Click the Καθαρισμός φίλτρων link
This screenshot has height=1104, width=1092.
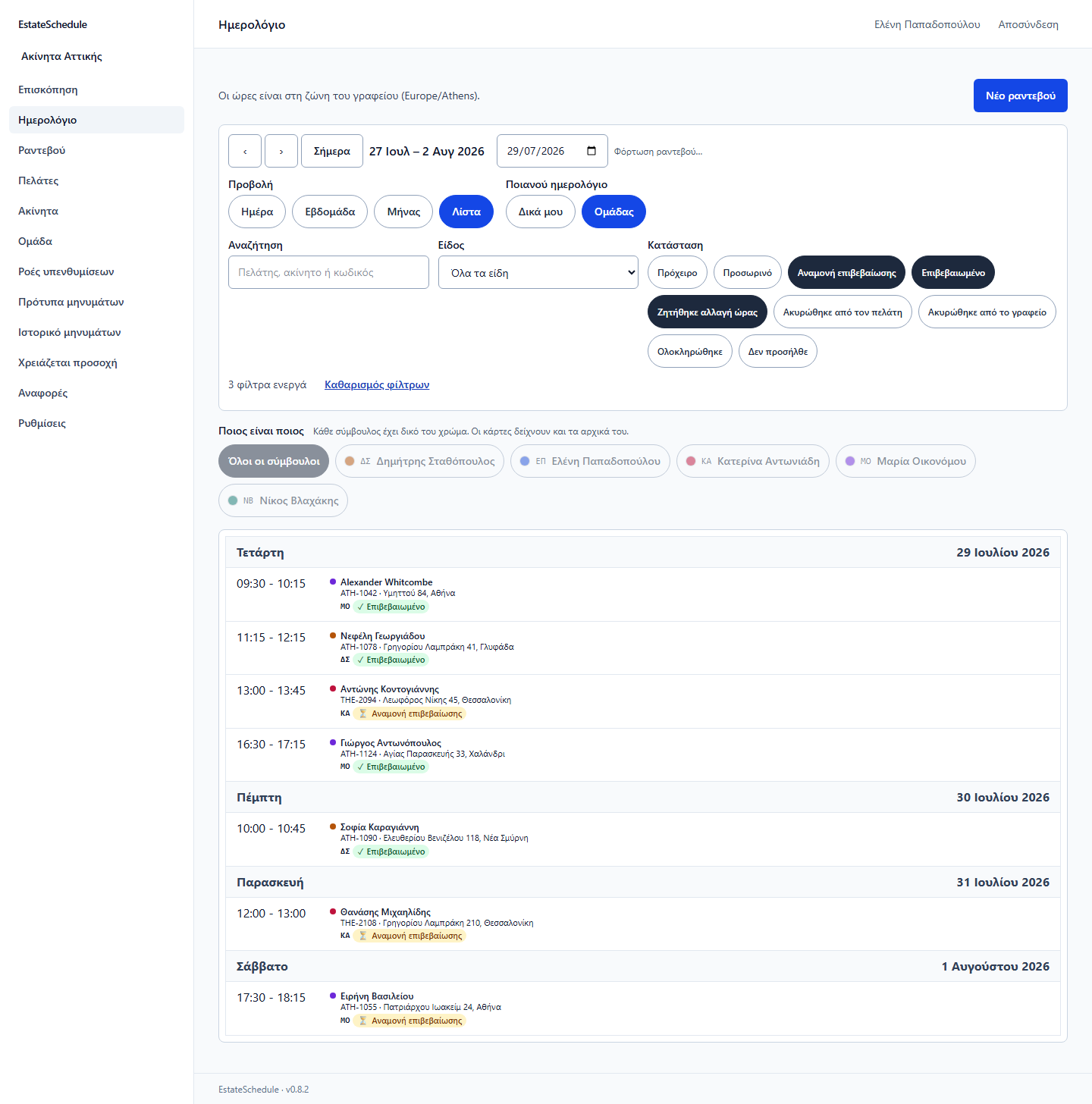(x=377, y=384)
